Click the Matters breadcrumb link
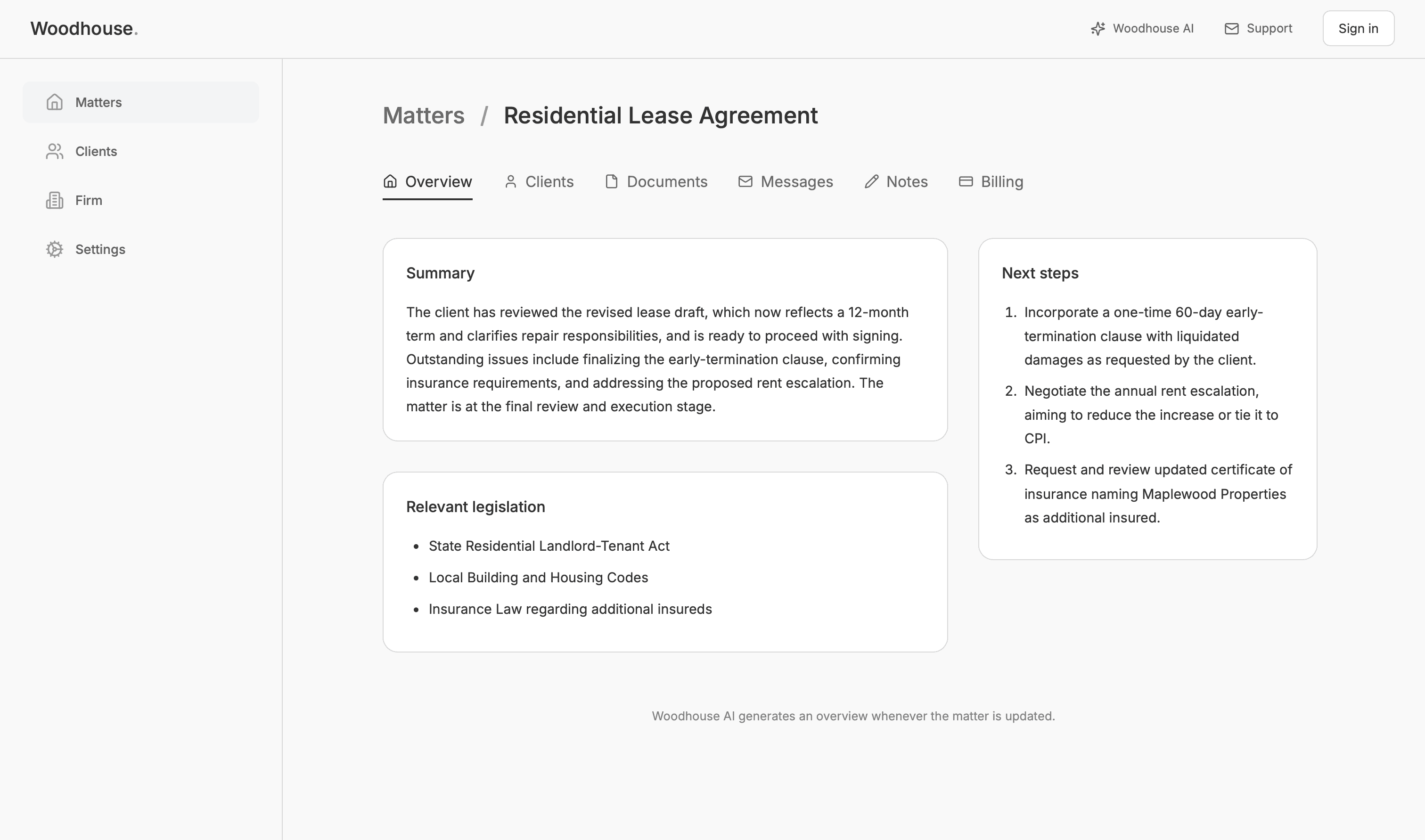The height and width of the screenshot is (840, 1425). tap(424, 115)
